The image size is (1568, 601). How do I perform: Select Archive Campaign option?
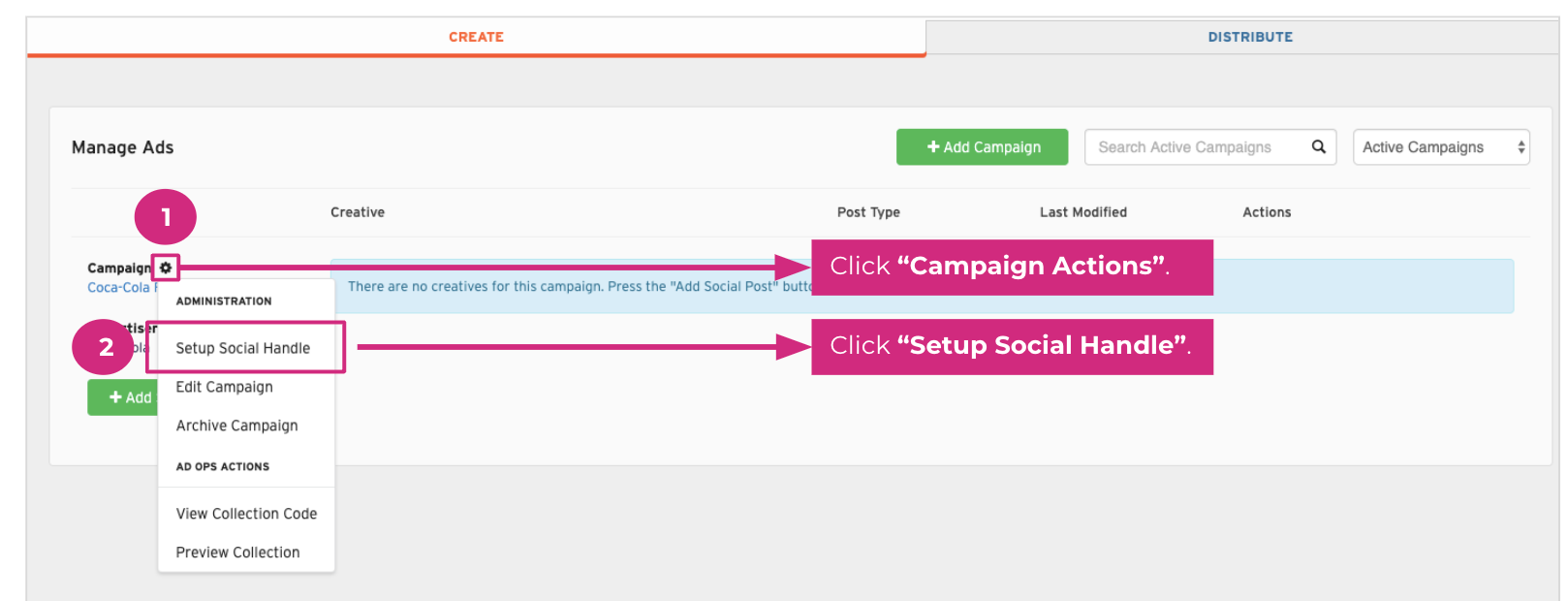236,426
